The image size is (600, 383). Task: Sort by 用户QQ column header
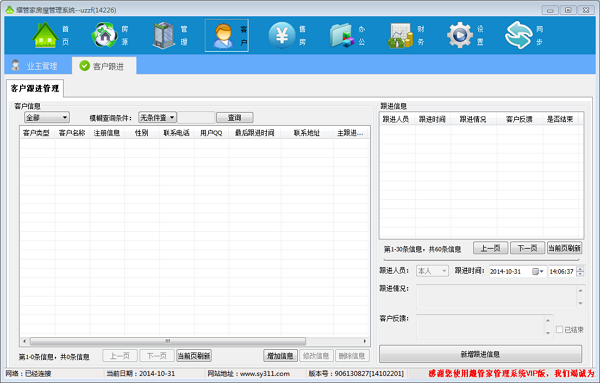(x=211, y=133)
